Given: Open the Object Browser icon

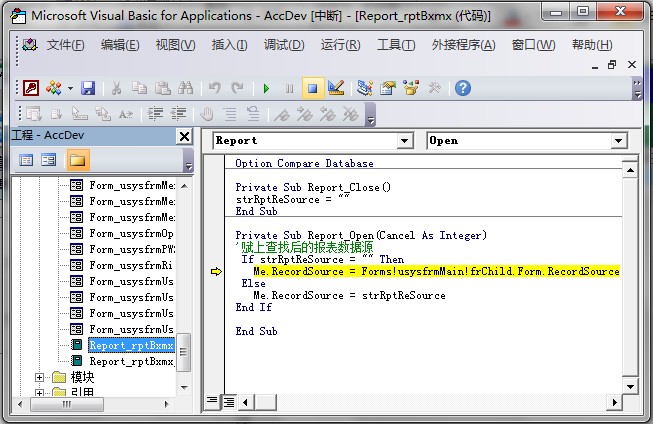Looking at the screenshot, I should (x=411, y=88).
